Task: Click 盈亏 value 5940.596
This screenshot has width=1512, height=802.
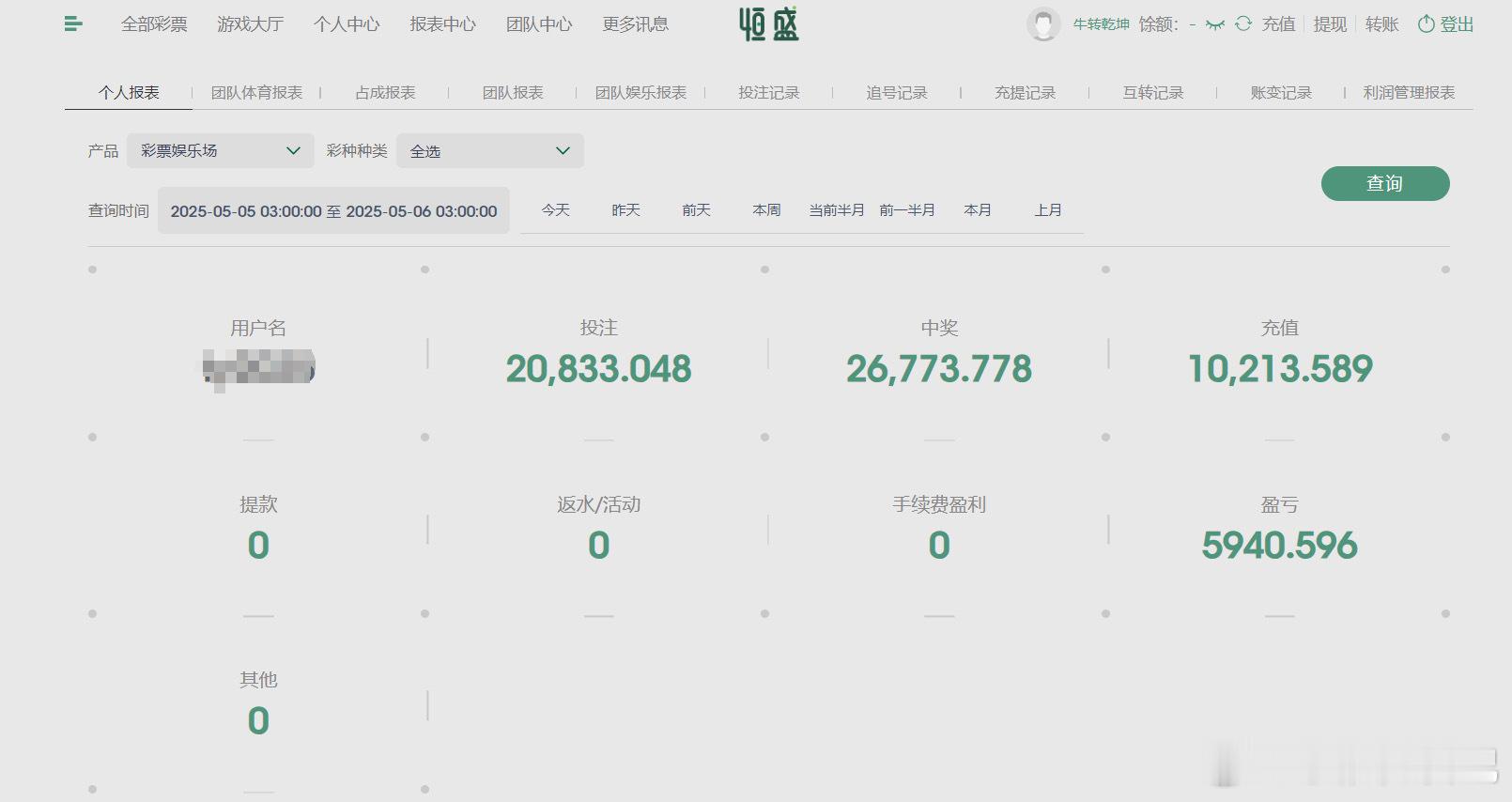Action: point(1280,546)
